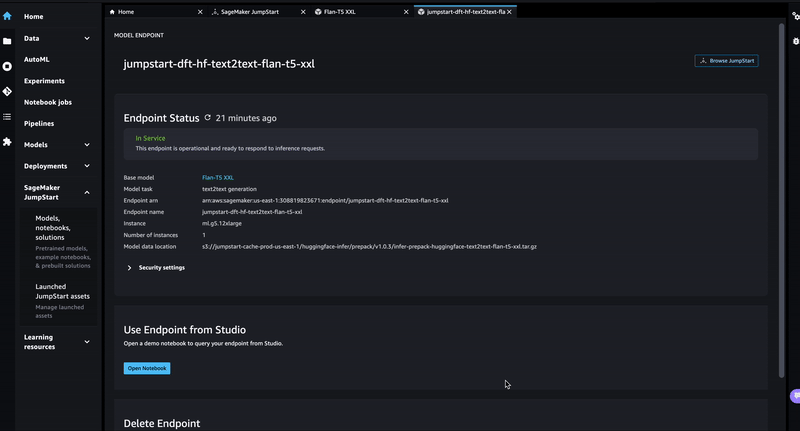Click the Endpoint arn value text
Image resolution: width=800 pixels, height=431 pixels.
coord(325,200)
